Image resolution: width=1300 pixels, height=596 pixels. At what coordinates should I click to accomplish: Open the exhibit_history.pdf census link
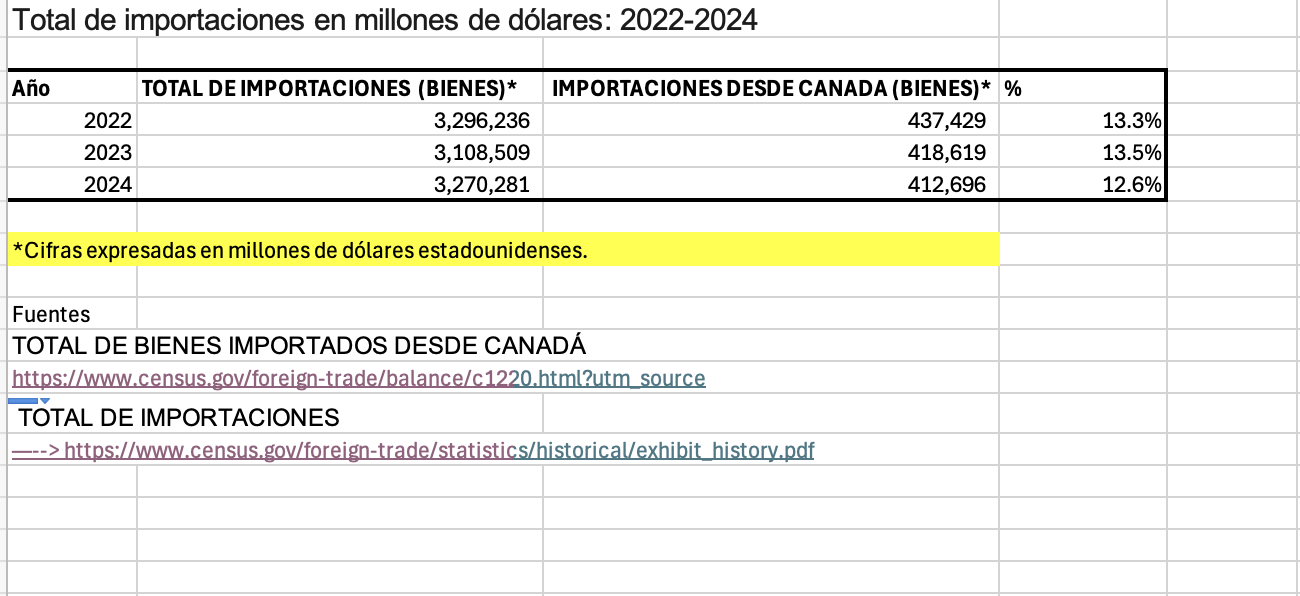438,451
